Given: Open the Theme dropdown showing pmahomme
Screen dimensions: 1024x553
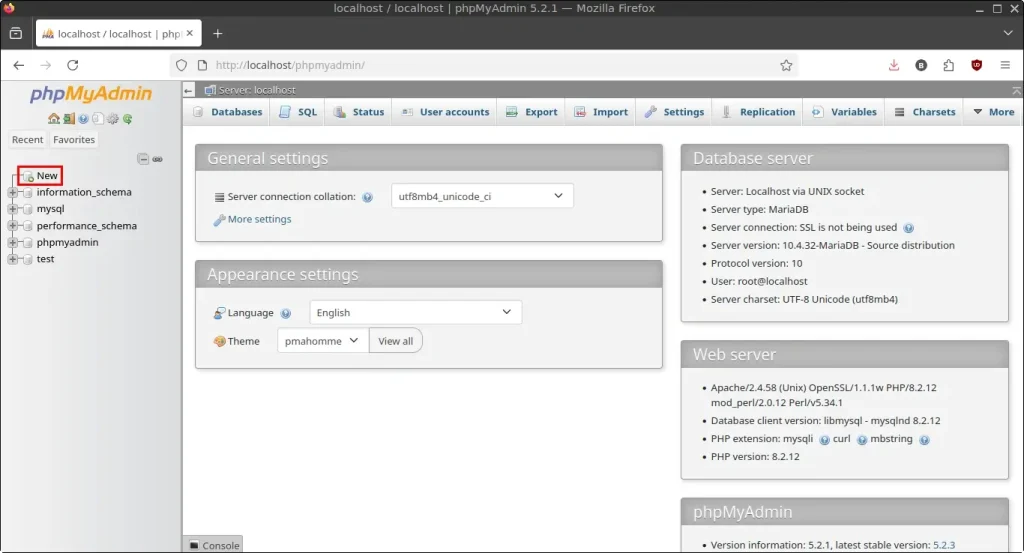Looking at the screenshot, I should [x=323, y=341].
